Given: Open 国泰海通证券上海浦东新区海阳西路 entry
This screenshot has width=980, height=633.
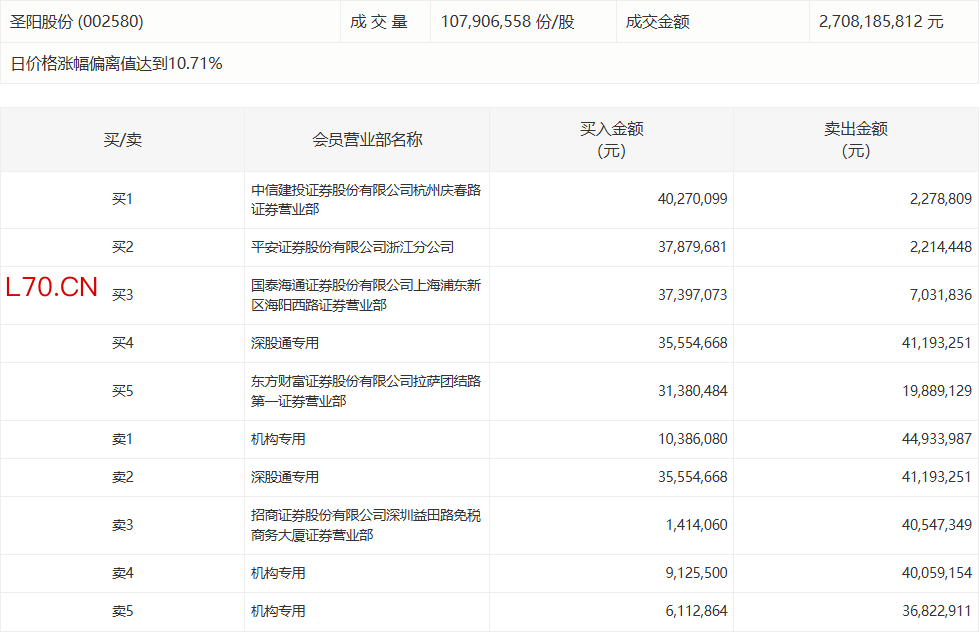Looking at the screenshot, I should pos(365,295).
